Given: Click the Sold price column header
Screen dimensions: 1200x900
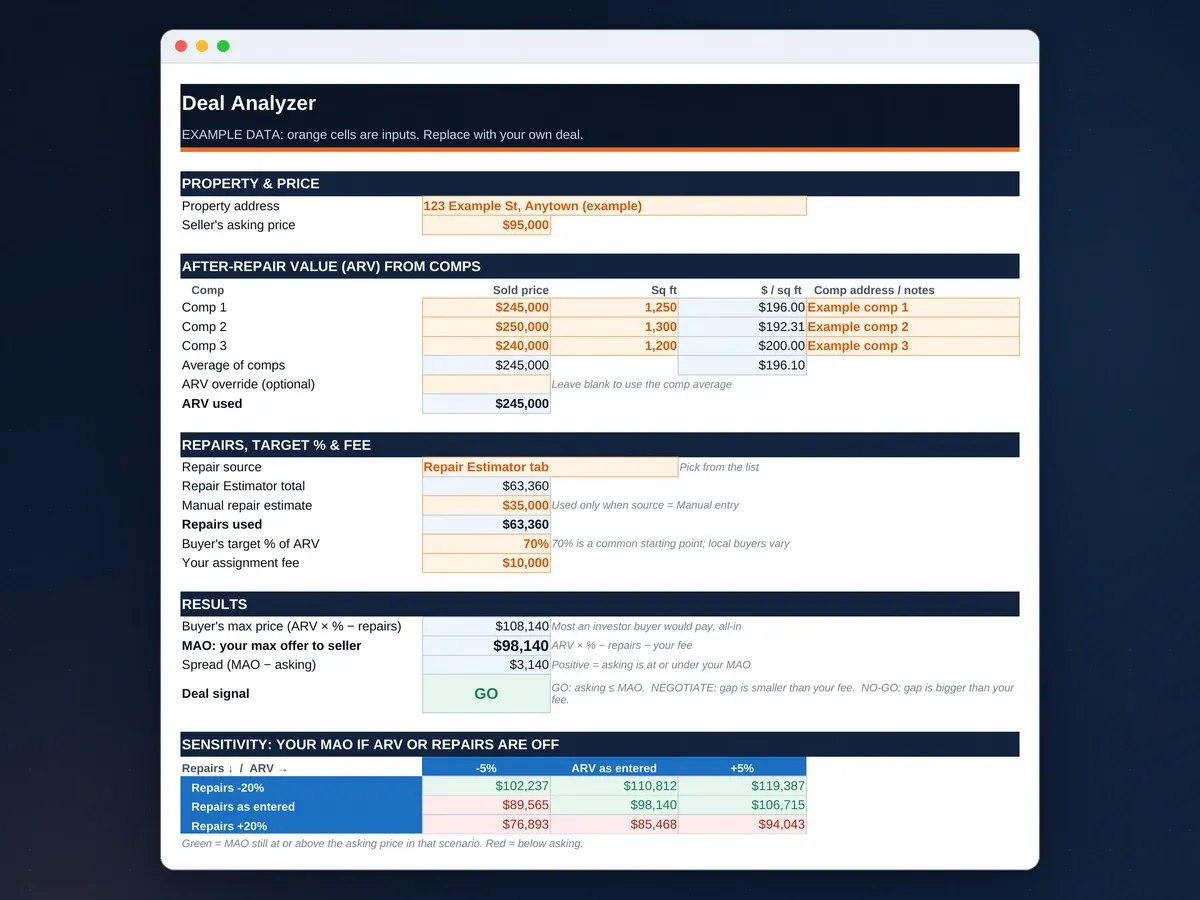Looking at the screenshot, I should point(521,290).
